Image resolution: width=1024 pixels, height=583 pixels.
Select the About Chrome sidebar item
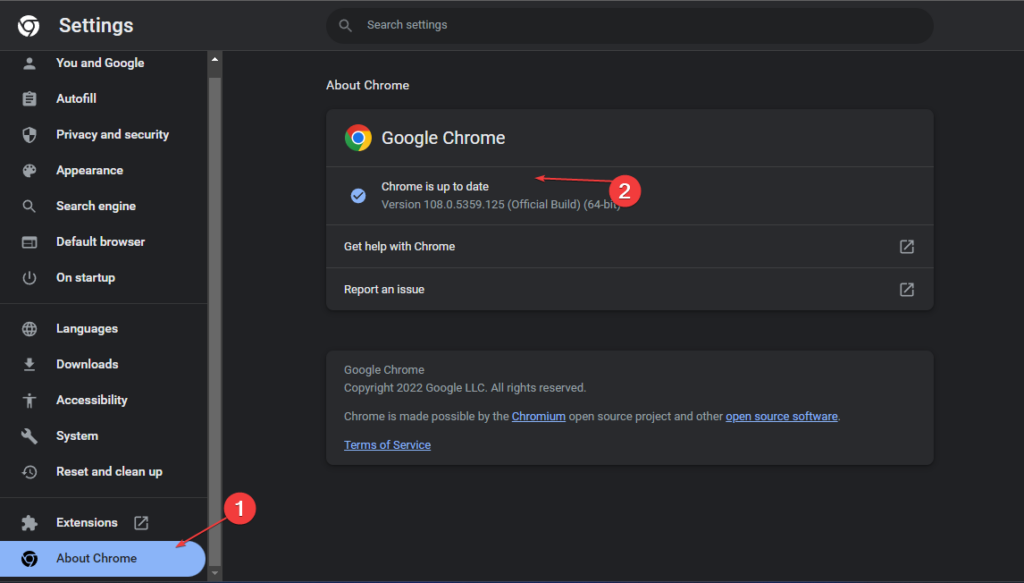coord(103,559)
